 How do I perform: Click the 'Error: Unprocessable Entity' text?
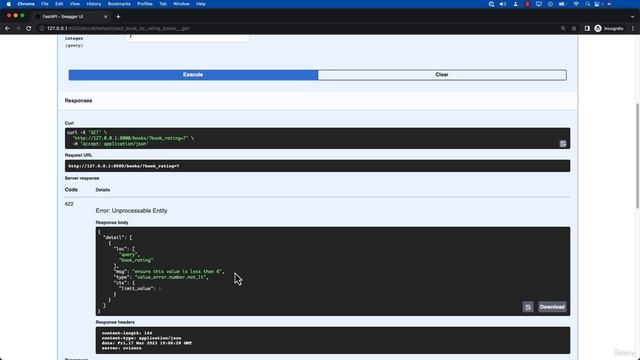131,211
